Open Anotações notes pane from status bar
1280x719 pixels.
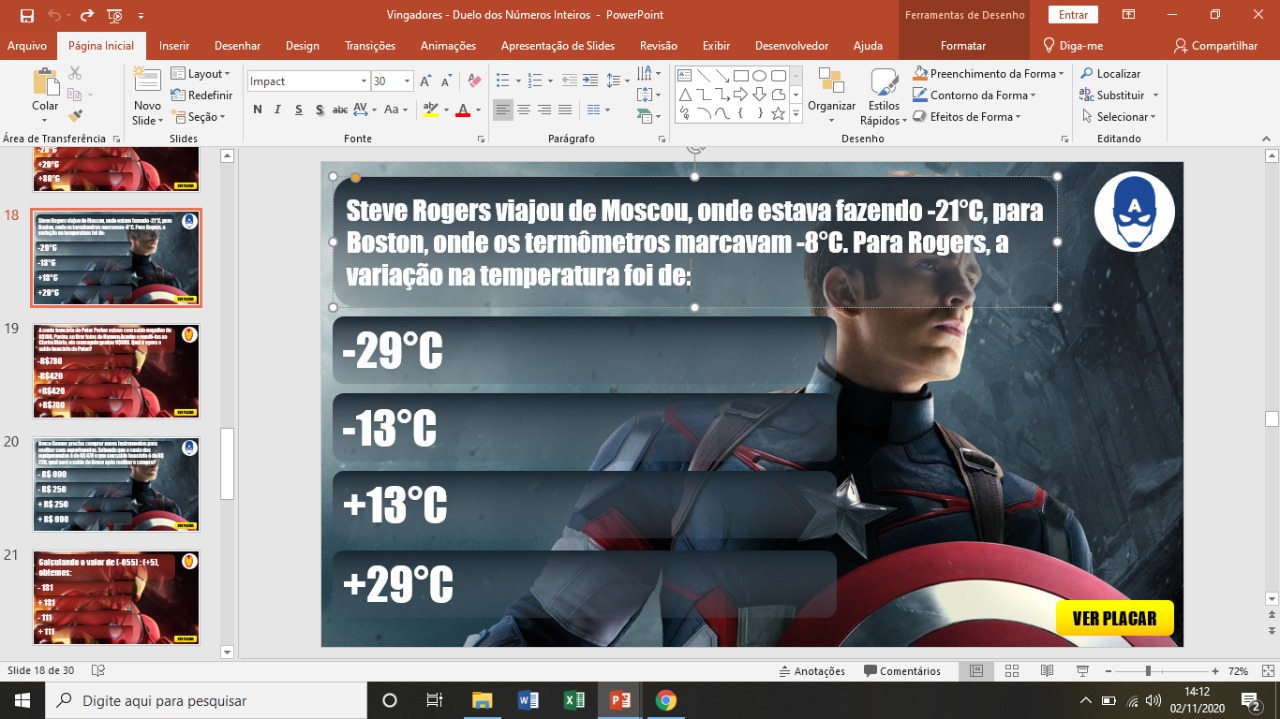click(811, 671)
